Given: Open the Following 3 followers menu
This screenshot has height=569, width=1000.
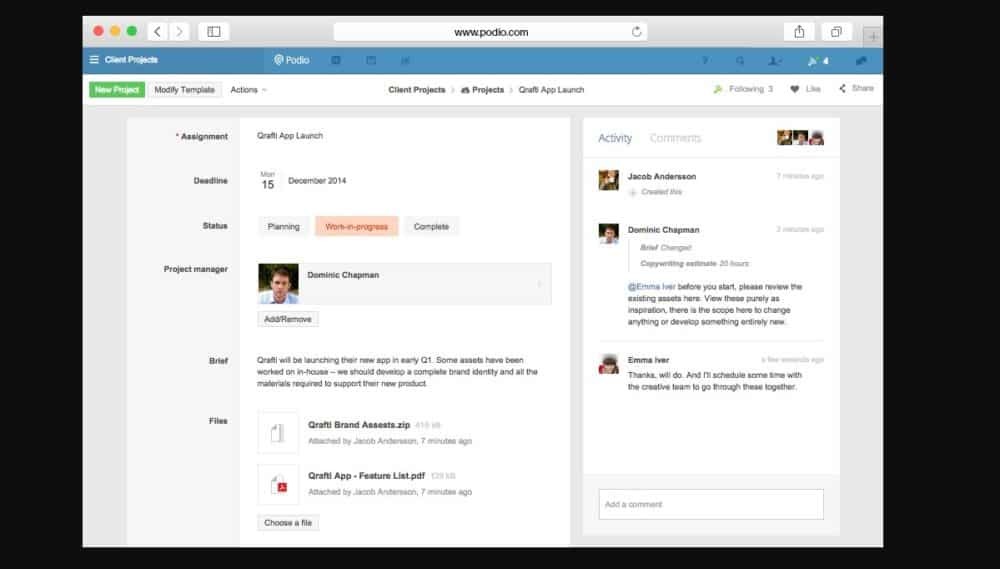Looking at the screenshot, I should pos(743,89).
